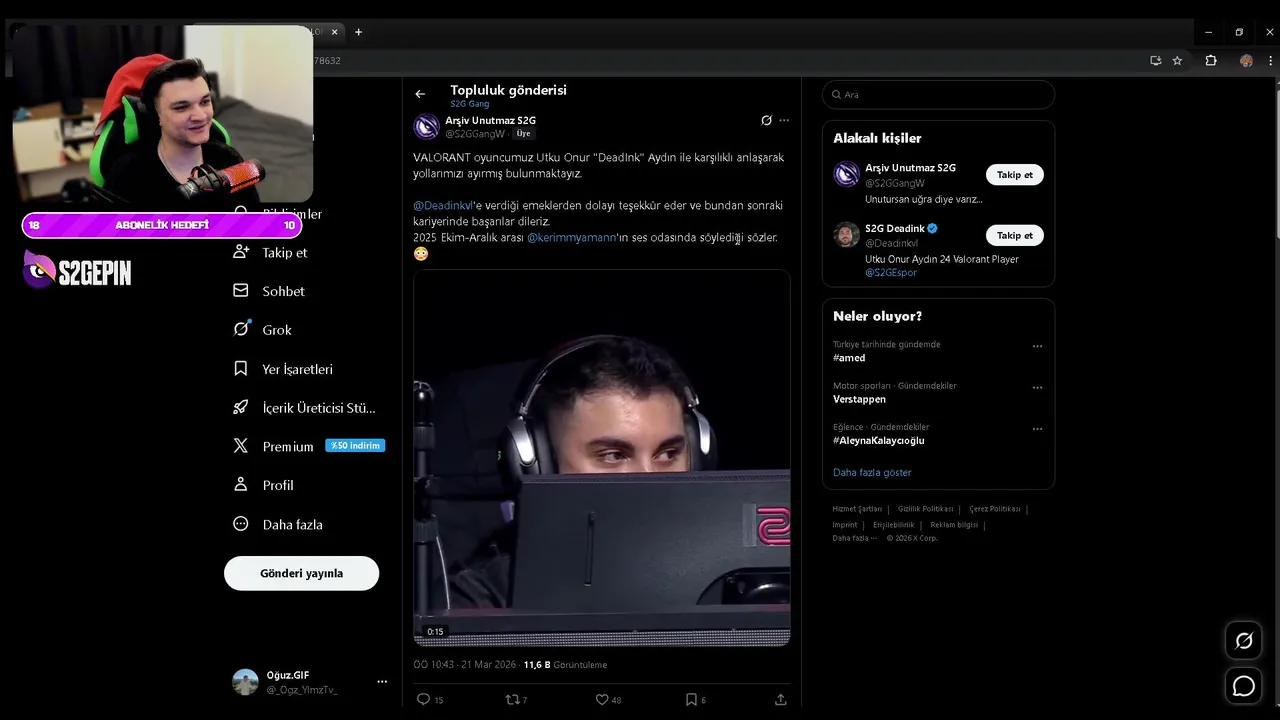The image size is (1280, 720).
Task: Open Grok from the left sidebar
Action: [262, 329]
